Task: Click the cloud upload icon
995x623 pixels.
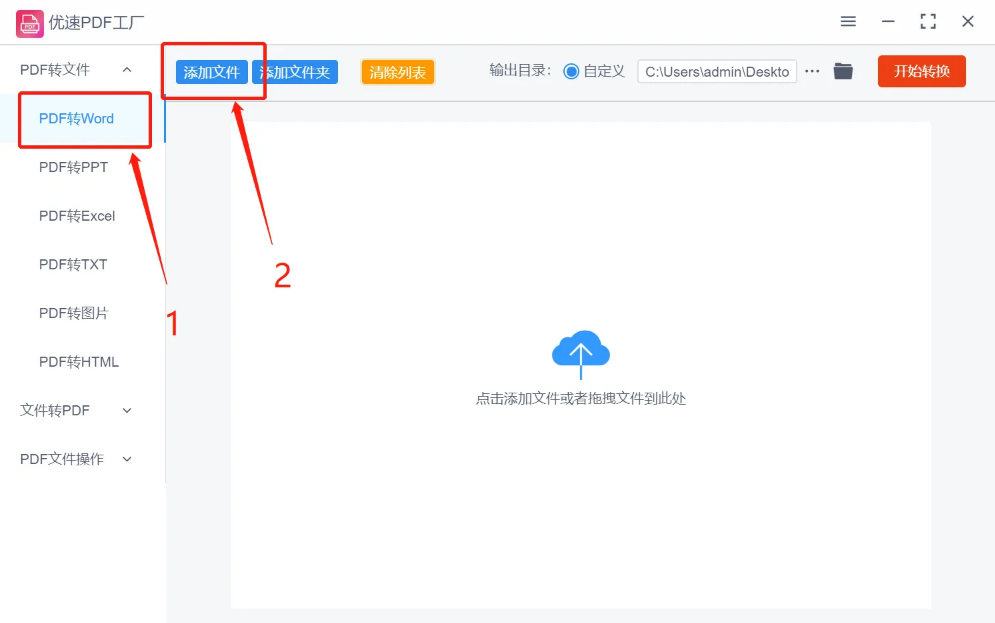Action: click(x=581, y=351)
